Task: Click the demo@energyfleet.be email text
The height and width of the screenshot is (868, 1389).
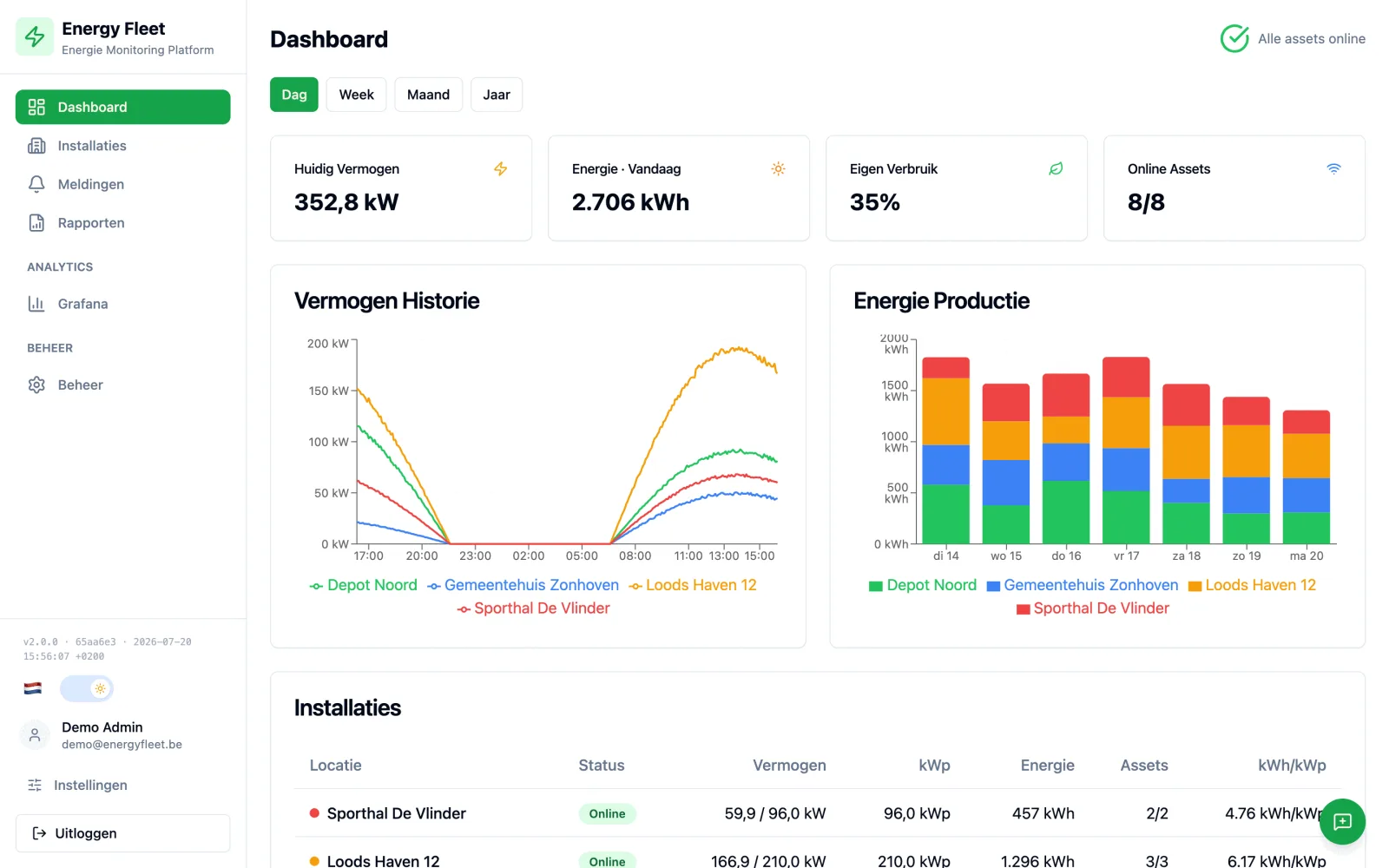Action: [122, 745]
